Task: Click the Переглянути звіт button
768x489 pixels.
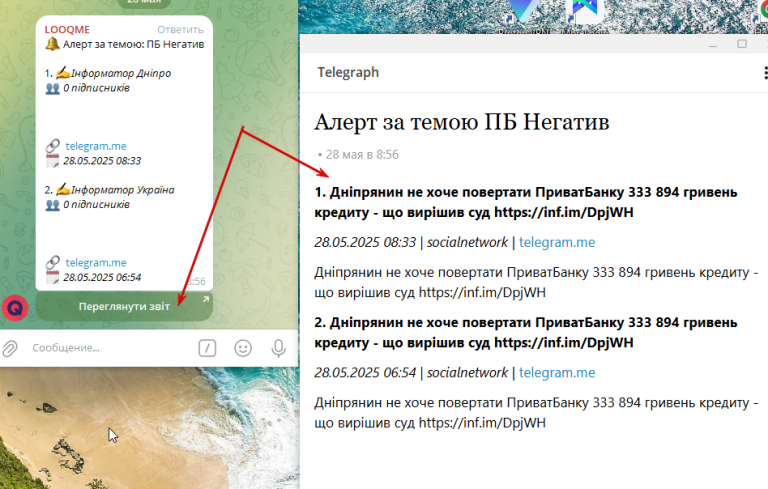Action: point(124,307)
